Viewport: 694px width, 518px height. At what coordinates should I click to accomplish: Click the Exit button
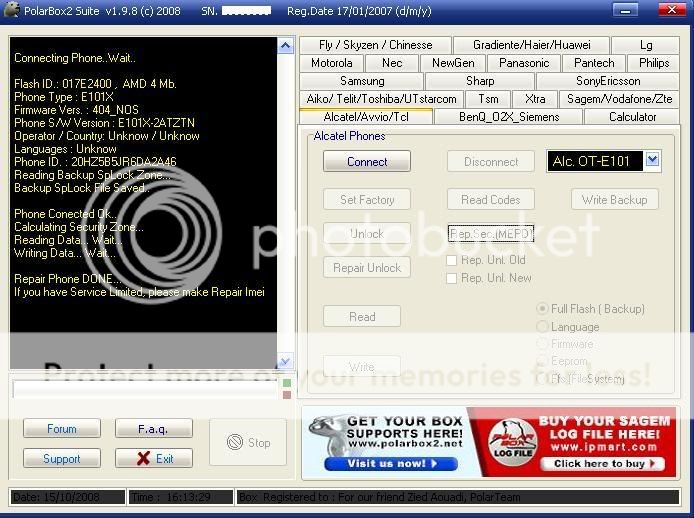click(154, 458)
